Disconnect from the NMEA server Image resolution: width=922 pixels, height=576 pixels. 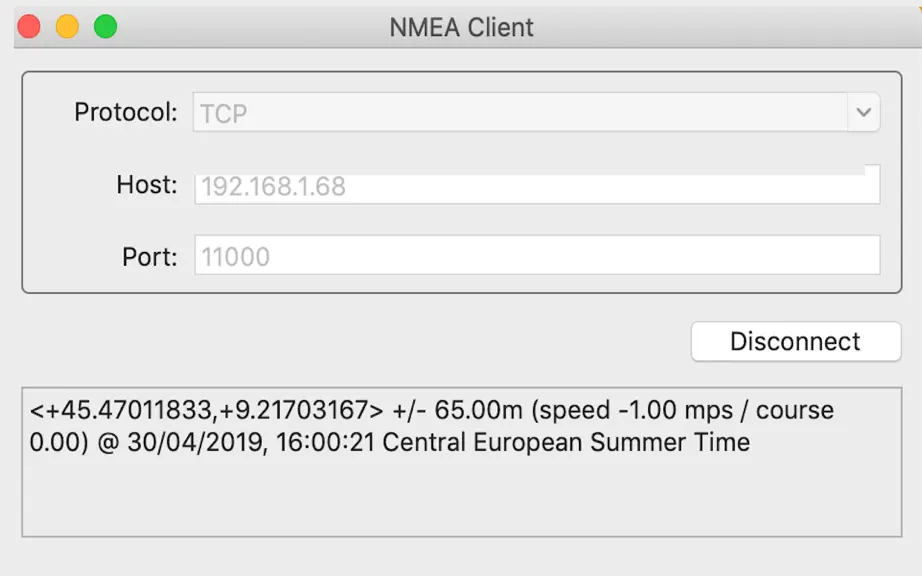point(796,341)
